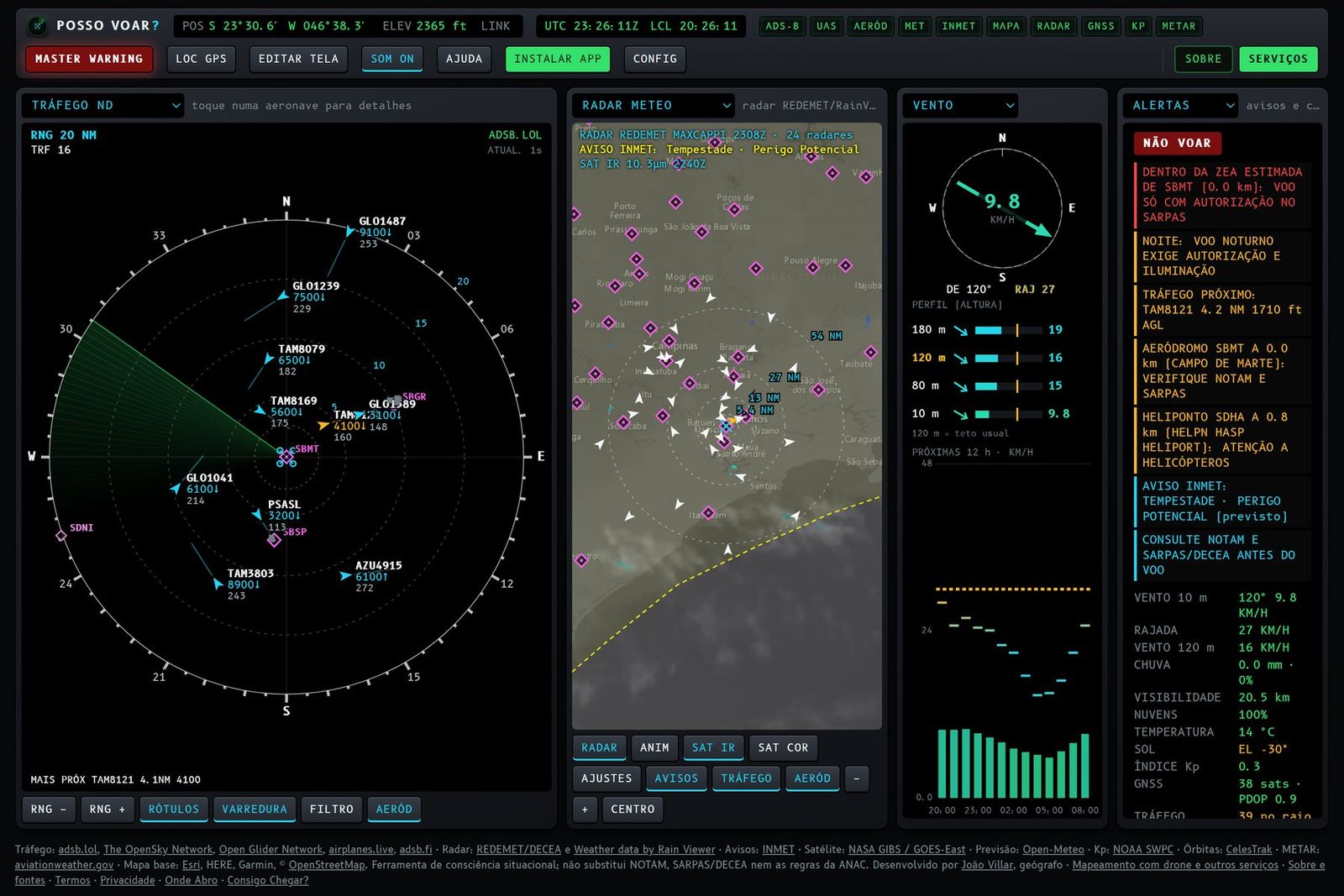This screenshot has width=1344, height=896.
Task: Toggle the RADAR layer on meteo map
Action: [x=599, y=747]
